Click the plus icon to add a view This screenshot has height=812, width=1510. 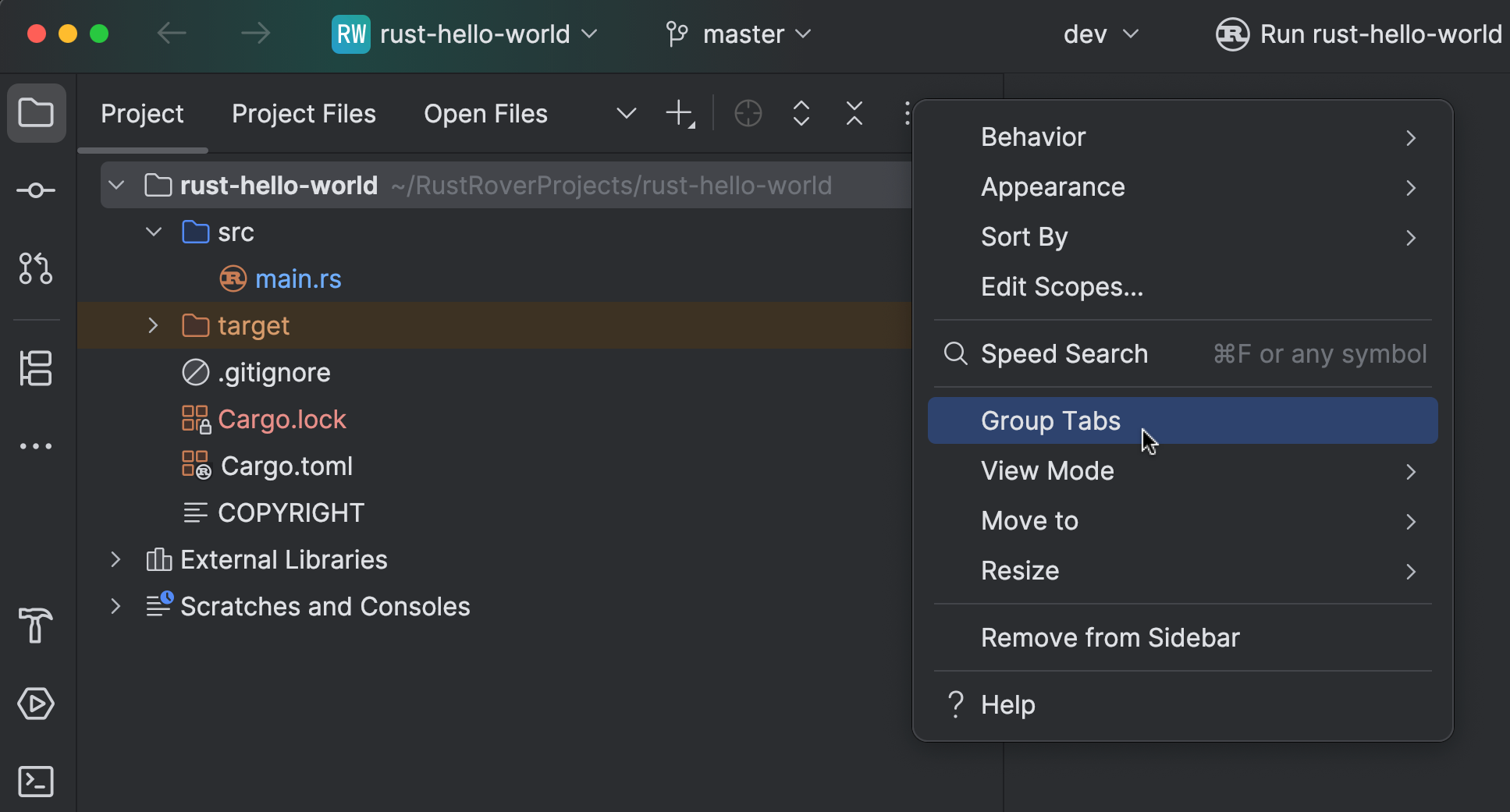pos(677,113)
